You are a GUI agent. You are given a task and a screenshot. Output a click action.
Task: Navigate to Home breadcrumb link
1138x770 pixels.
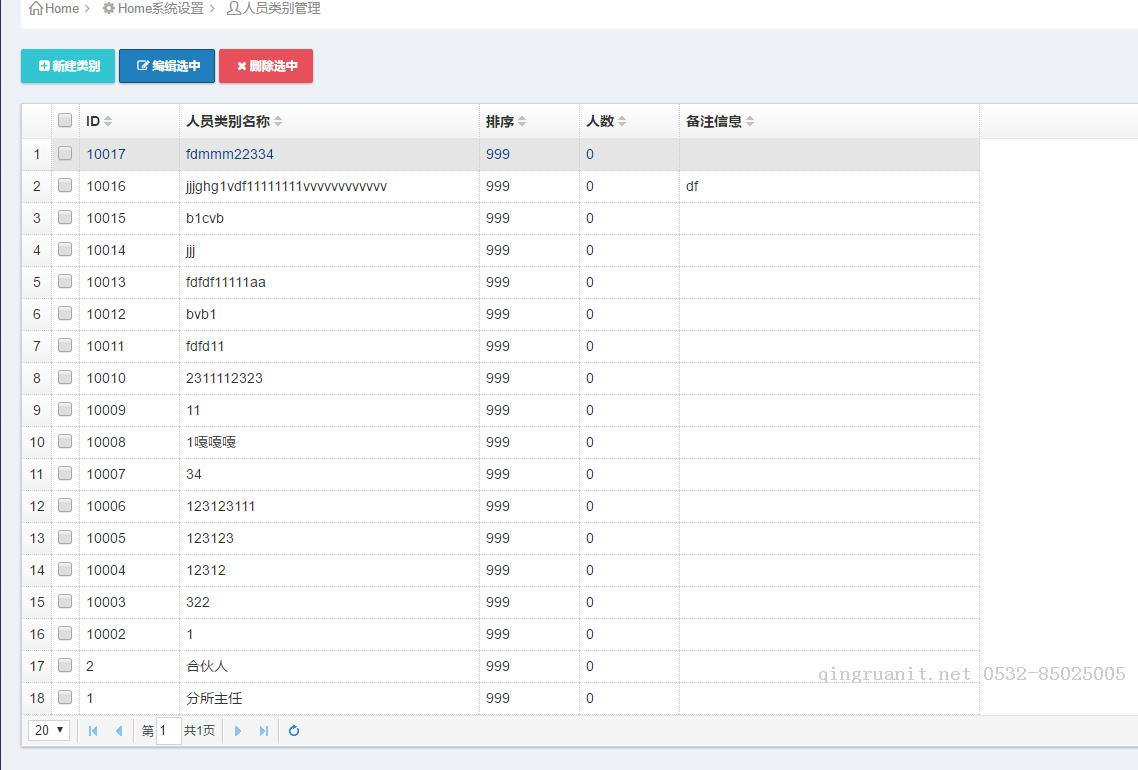(x=54, y=8)
